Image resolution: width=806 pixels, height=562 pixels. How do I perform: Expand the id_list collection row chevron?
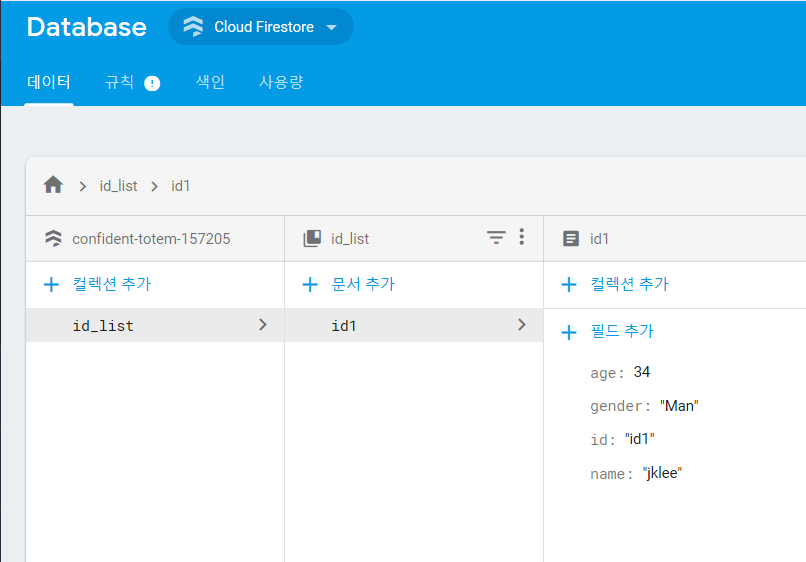(263, 325)
